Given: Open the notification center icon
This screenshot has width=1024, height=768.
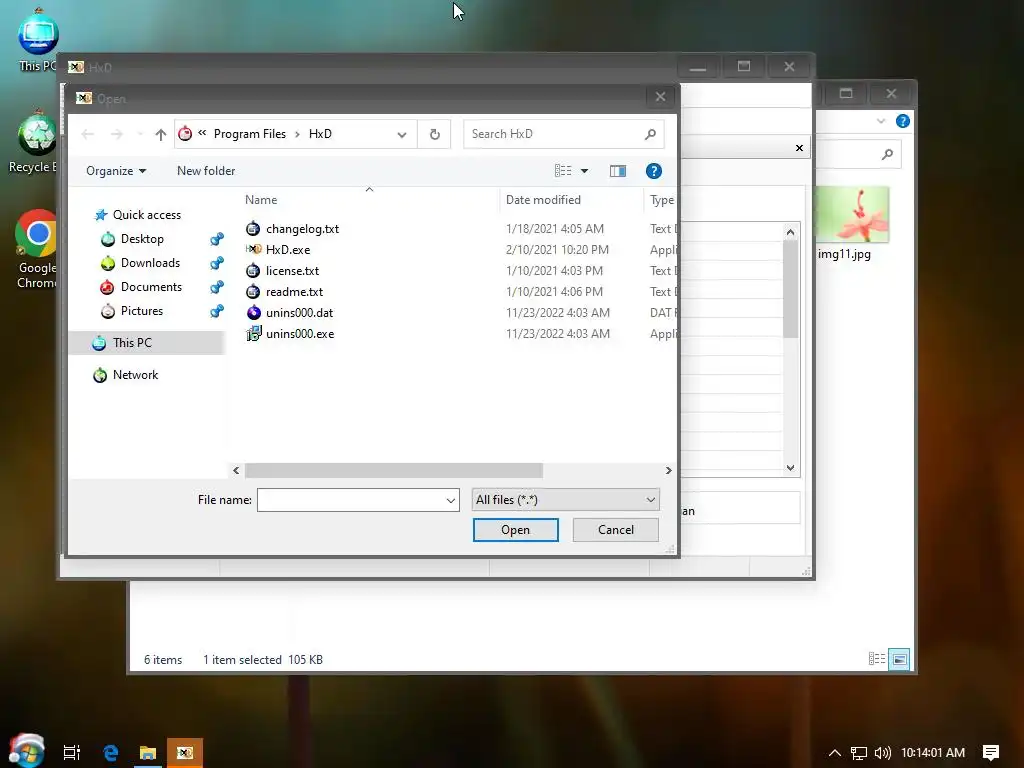Looking at the screenshot, I should [991, 753].
